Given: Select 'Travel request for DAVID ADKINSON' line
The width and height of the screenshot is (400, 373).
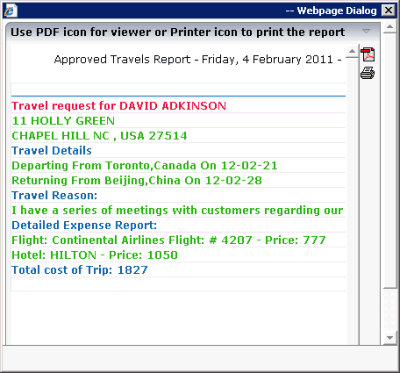Looking at the screenshot, I should [x=119, y=106].
